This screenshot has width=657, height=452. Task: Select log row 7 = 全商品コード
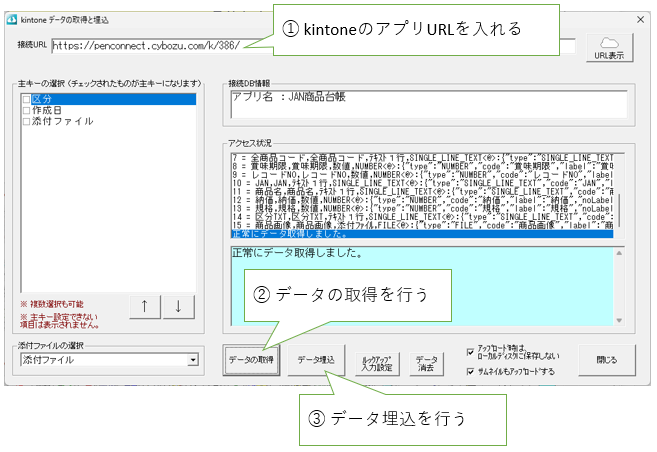tap(422, 158)
